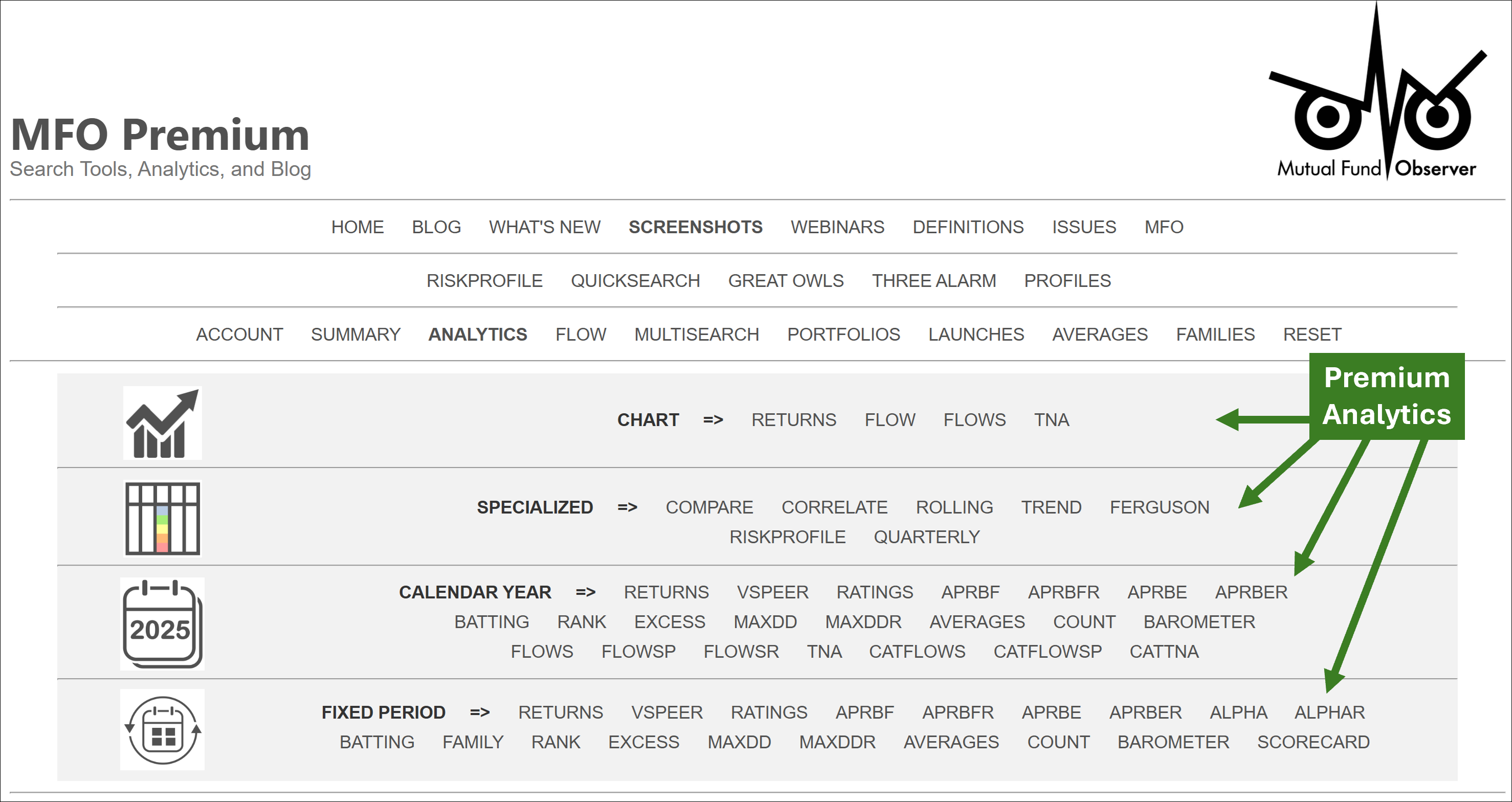
Task: Open the GREAT OWLS page
Action: pos(786,280)
